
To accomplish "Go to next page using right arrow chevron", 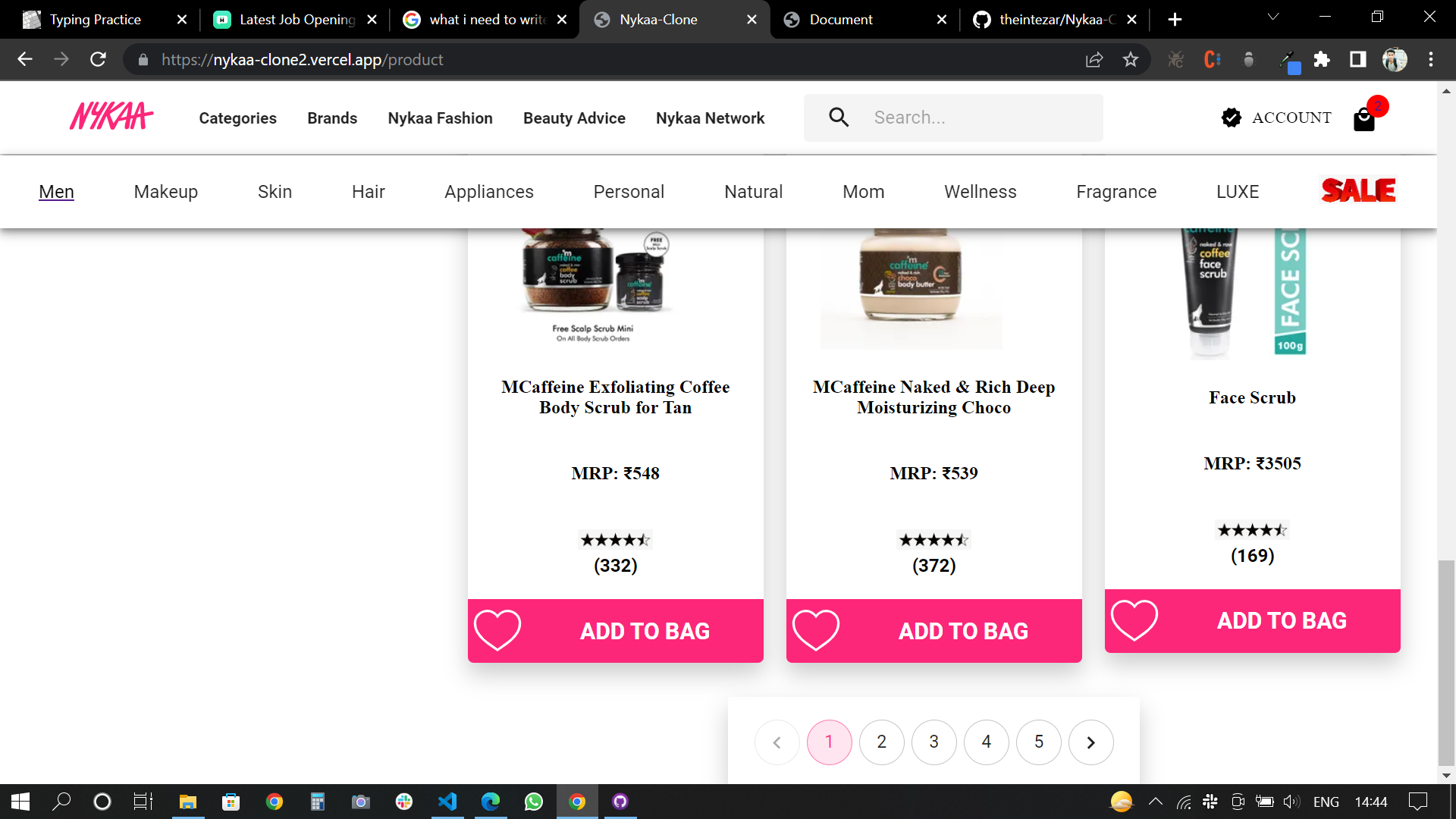I will click(1091, 742).
